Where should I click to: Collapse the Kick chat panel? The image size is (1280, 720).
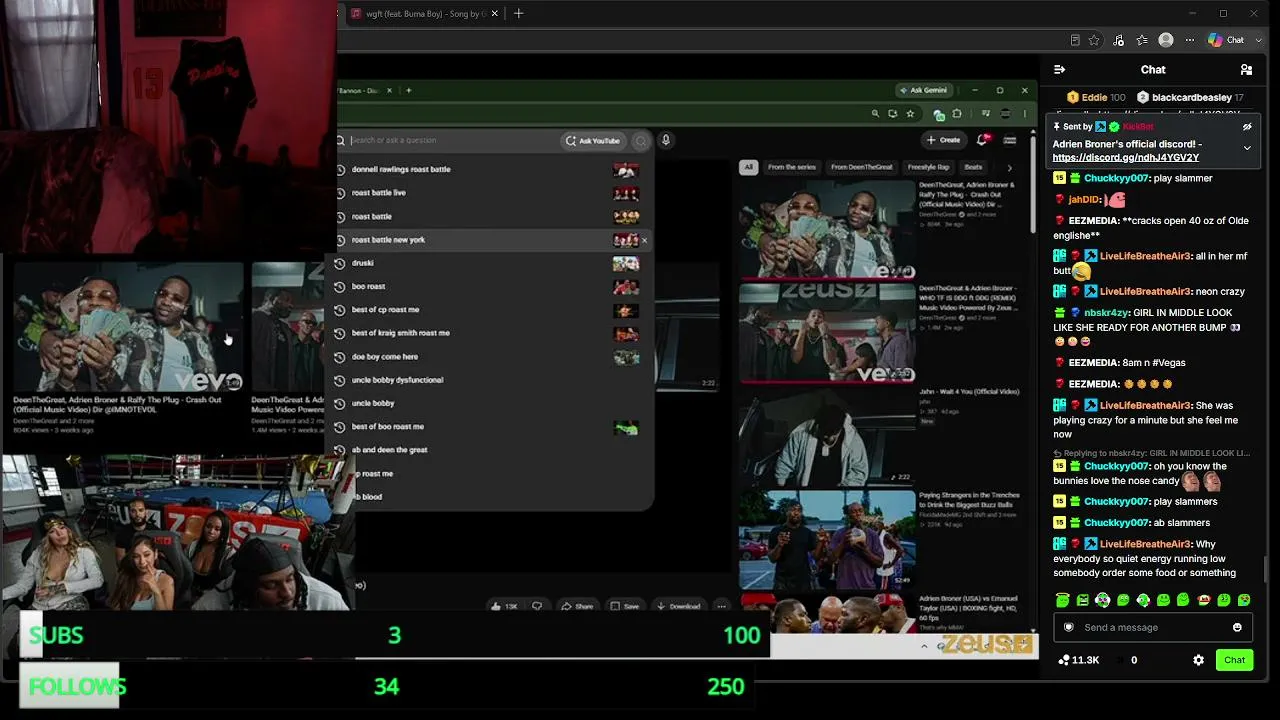pos(1060,70)
